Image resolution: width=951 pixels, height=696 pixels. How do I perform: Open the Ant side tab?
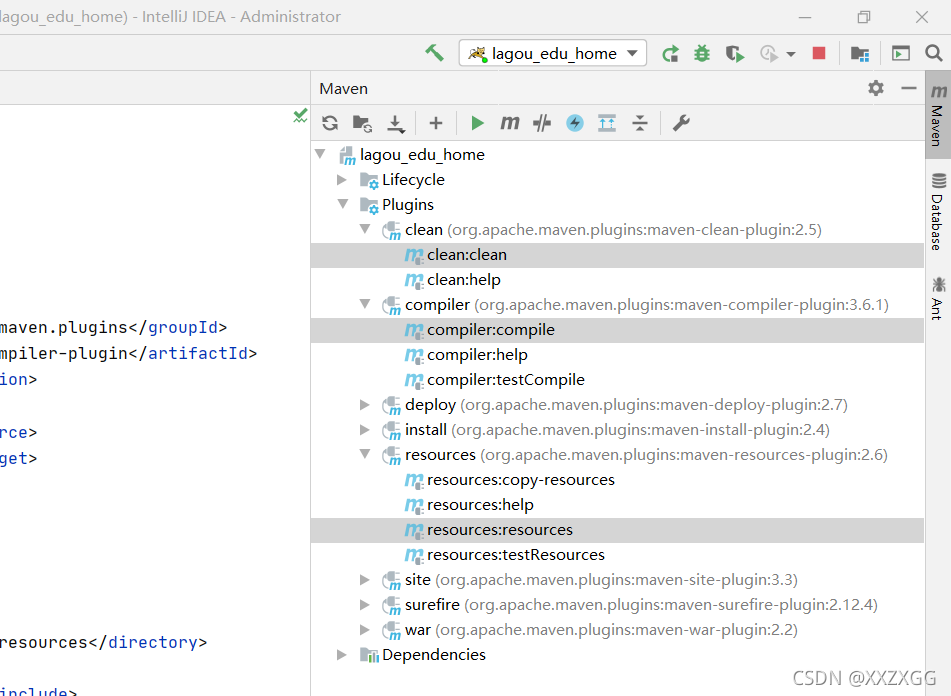938,299
